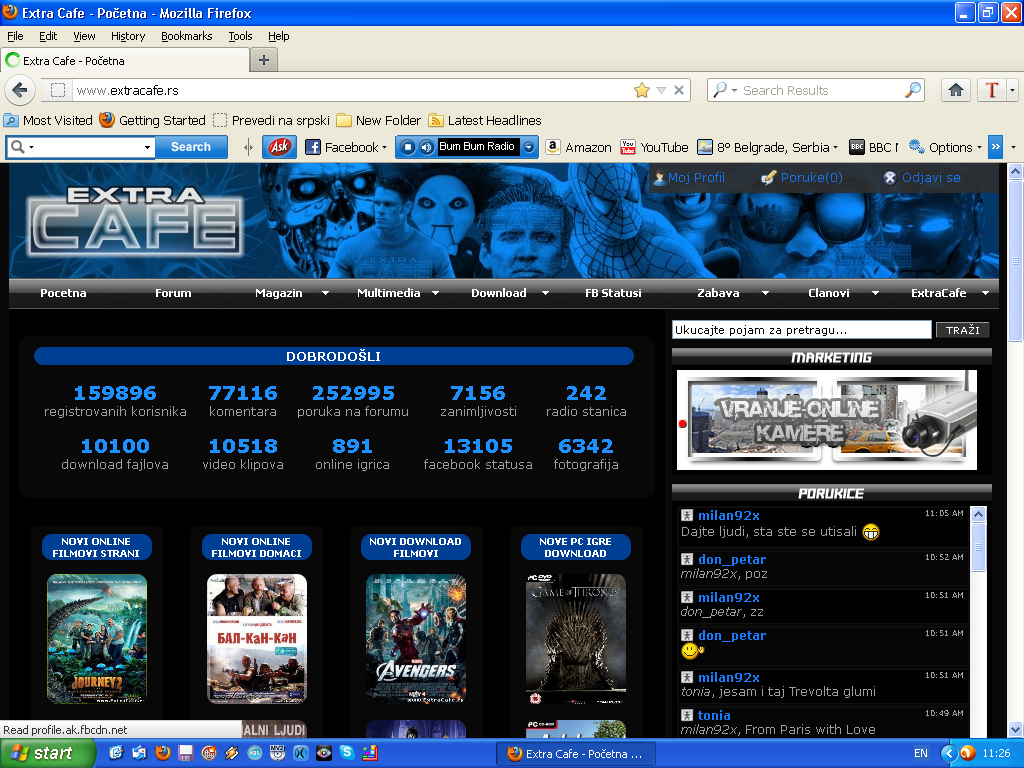Expand the Multimedia navigation dropdown
Viewport: 1024px width, 768px height.
435,293
